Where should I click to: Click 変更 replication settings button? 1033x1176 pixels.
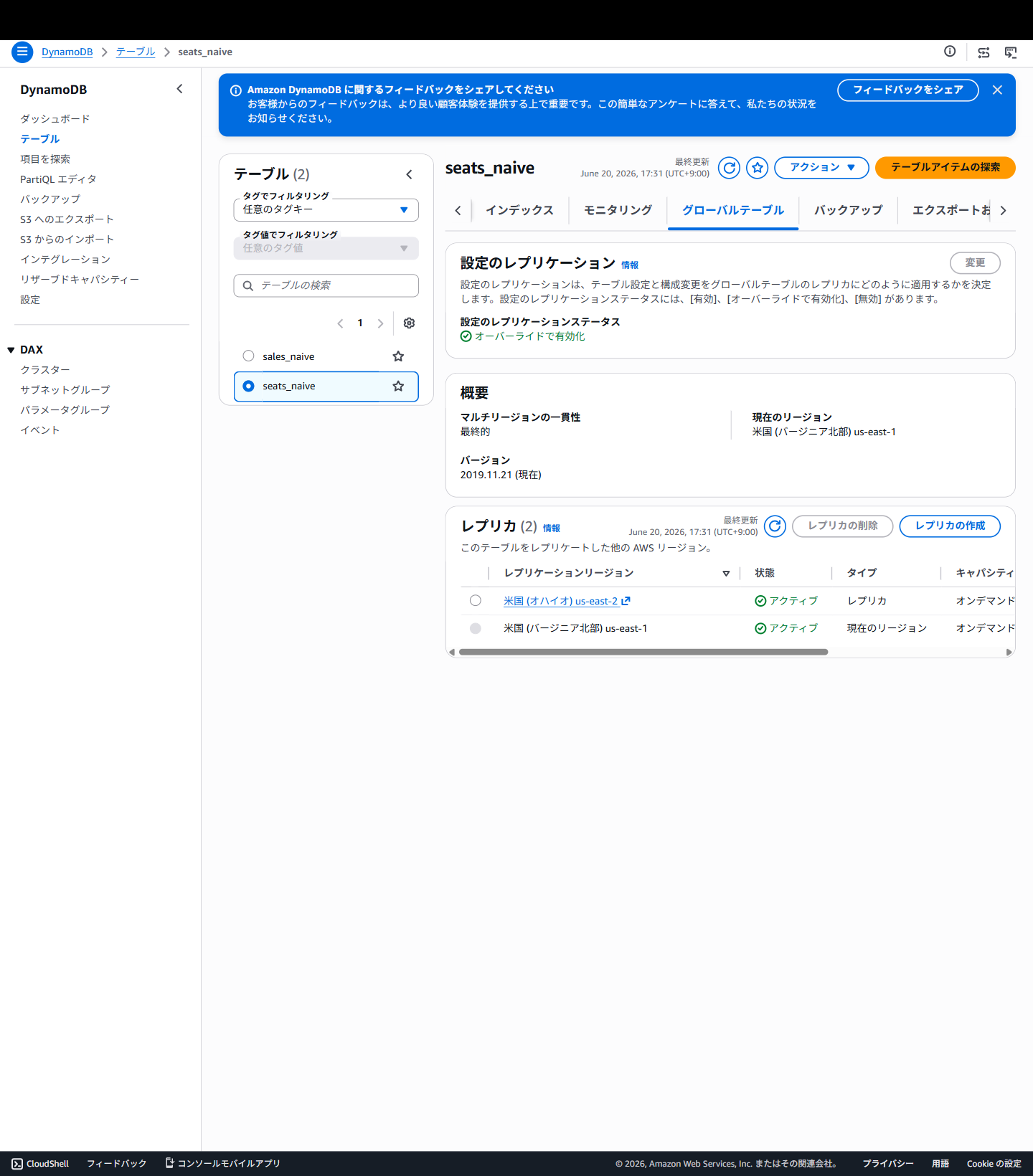(x=975, y=263)
